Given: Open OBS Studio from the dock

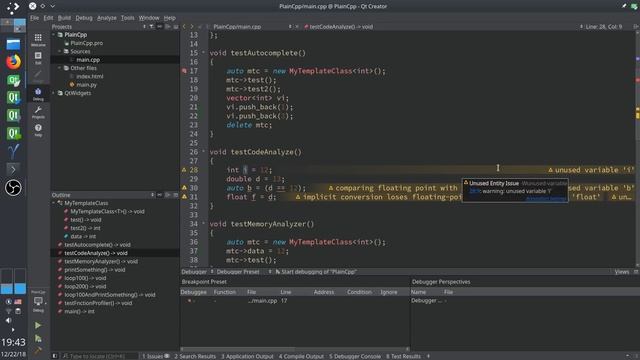Looking at the screenshot, I should pos(13,188).
